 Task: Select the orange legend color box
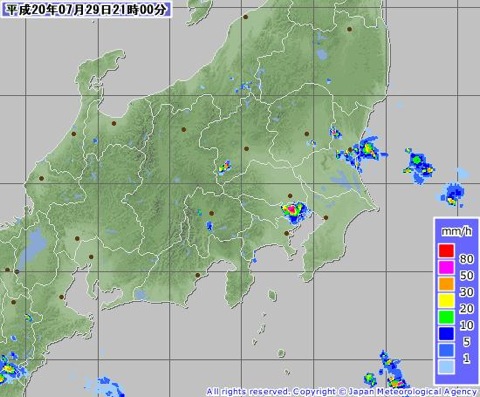click(x=446, y=284)
